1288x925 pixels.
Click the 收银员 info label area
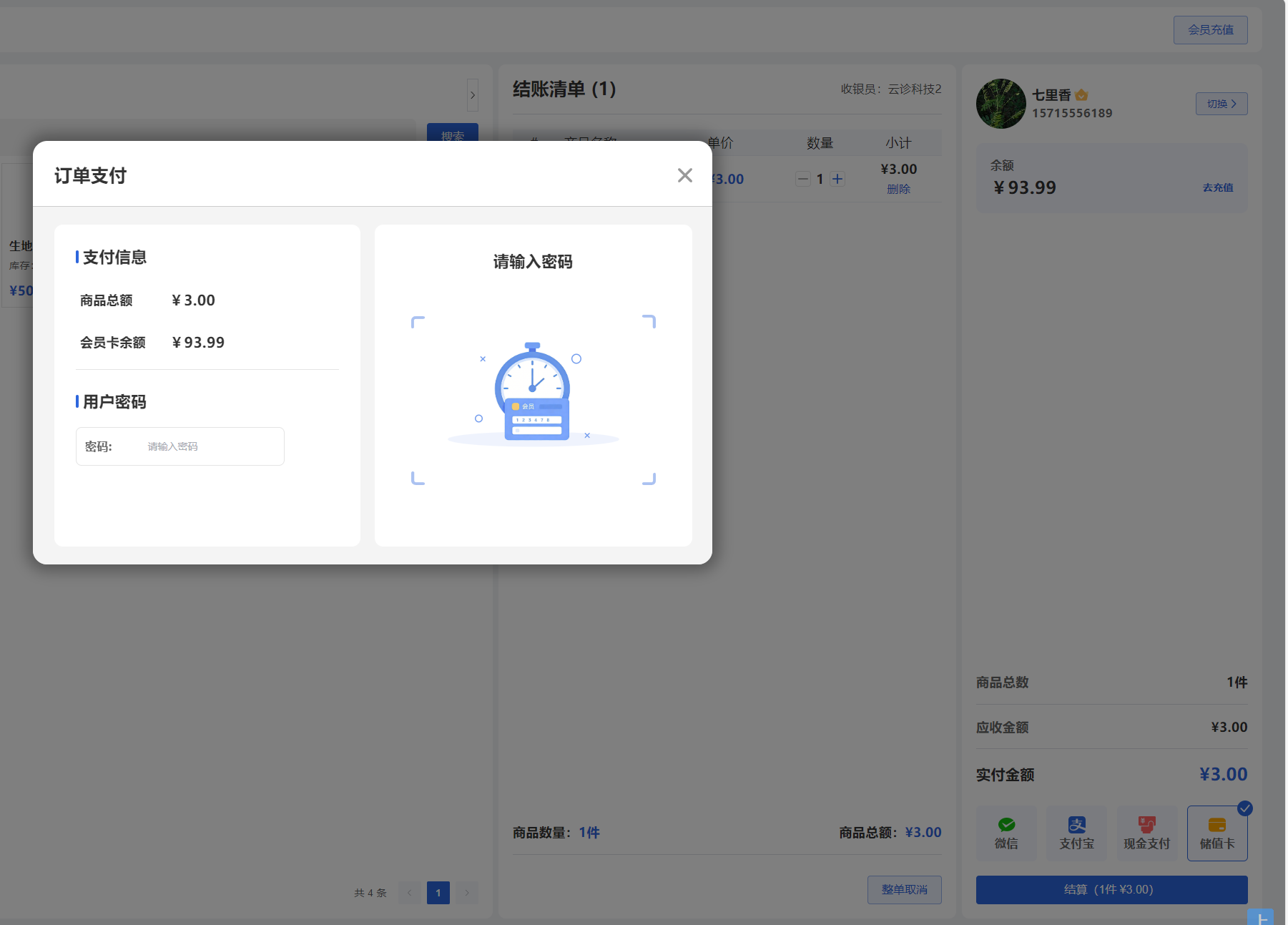[891, 89]
